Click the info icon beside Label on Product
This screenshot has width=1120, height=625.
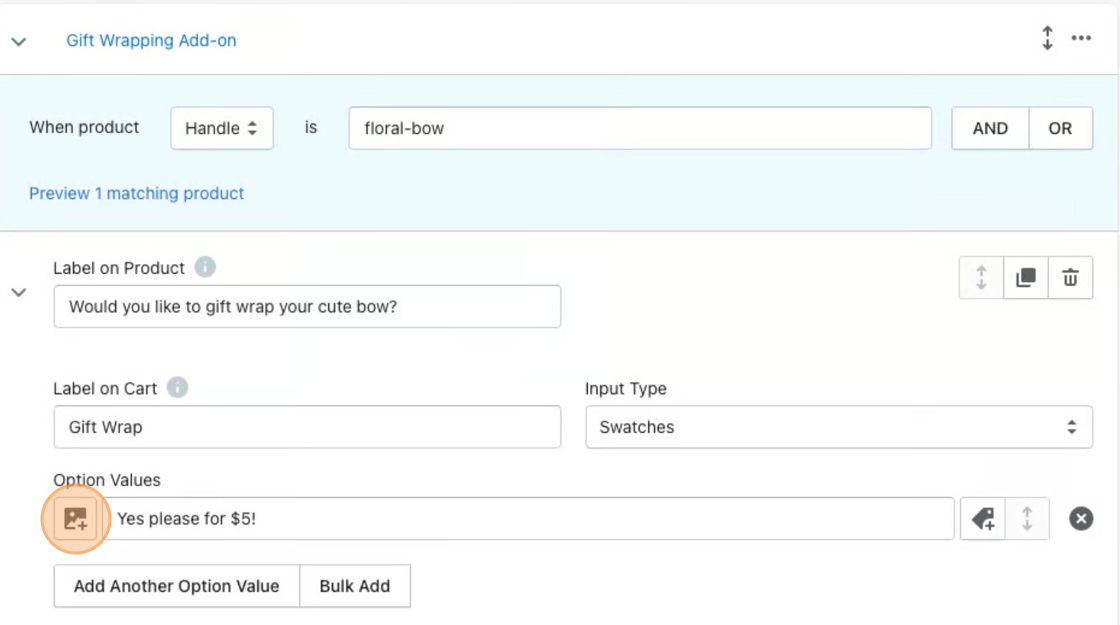pos(205,268)
